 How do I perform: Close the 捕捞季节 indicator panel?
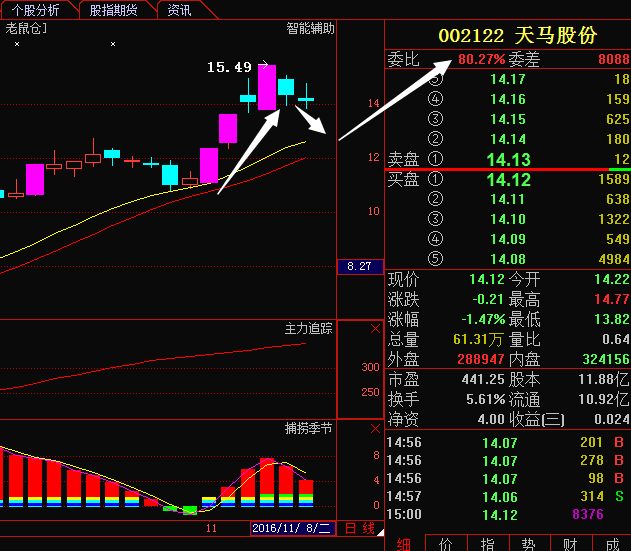(x=375, y=428)
